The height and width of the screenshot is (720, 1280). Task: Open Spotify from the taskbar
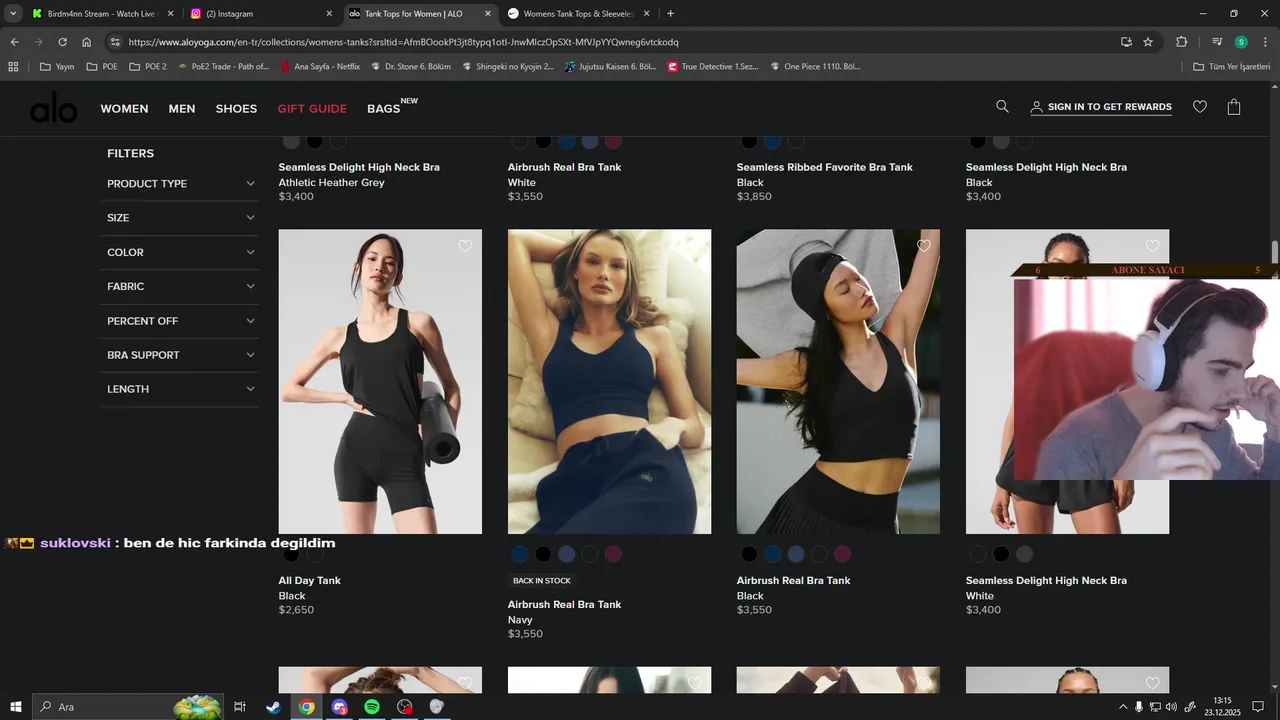pyautogui.click(x=372, y=707)
